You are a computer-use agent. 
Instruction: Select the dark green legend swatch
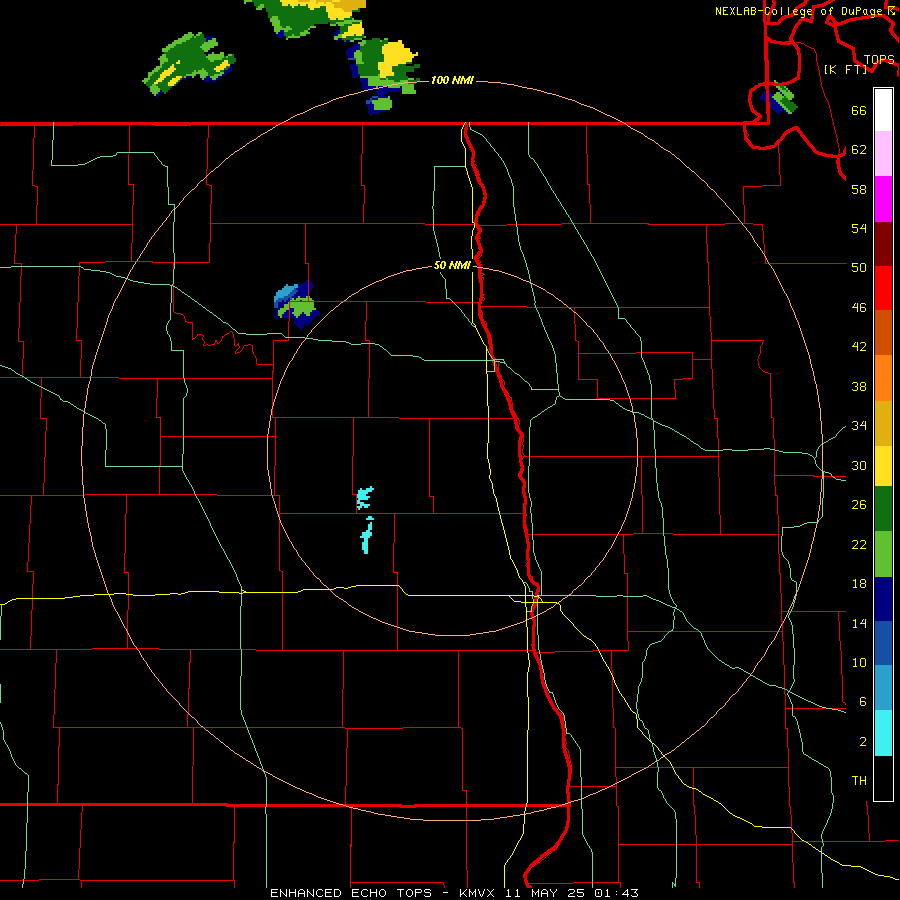click(883, 509)
